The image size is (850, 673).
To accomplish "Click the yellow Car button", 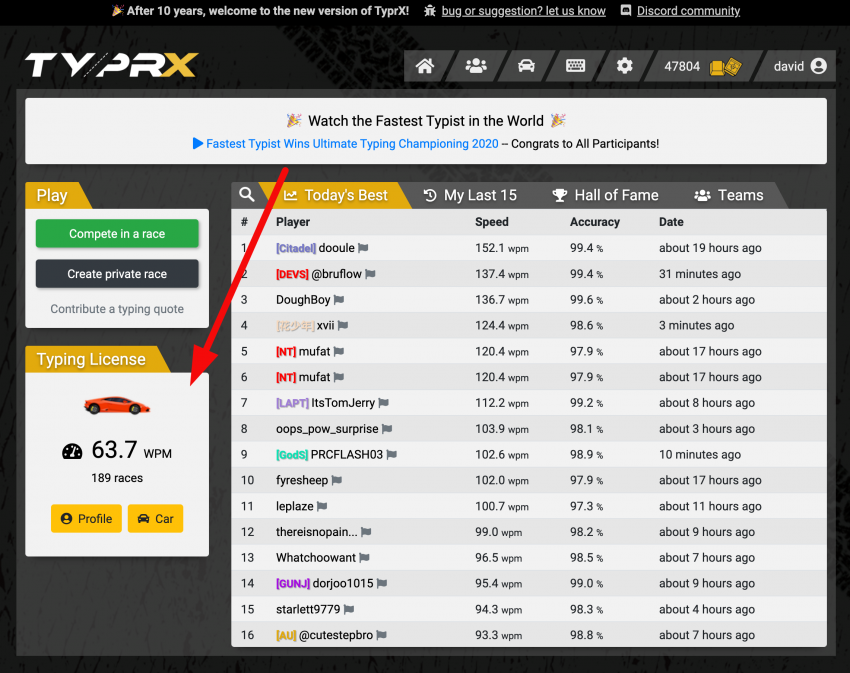I will click(155, 519).
